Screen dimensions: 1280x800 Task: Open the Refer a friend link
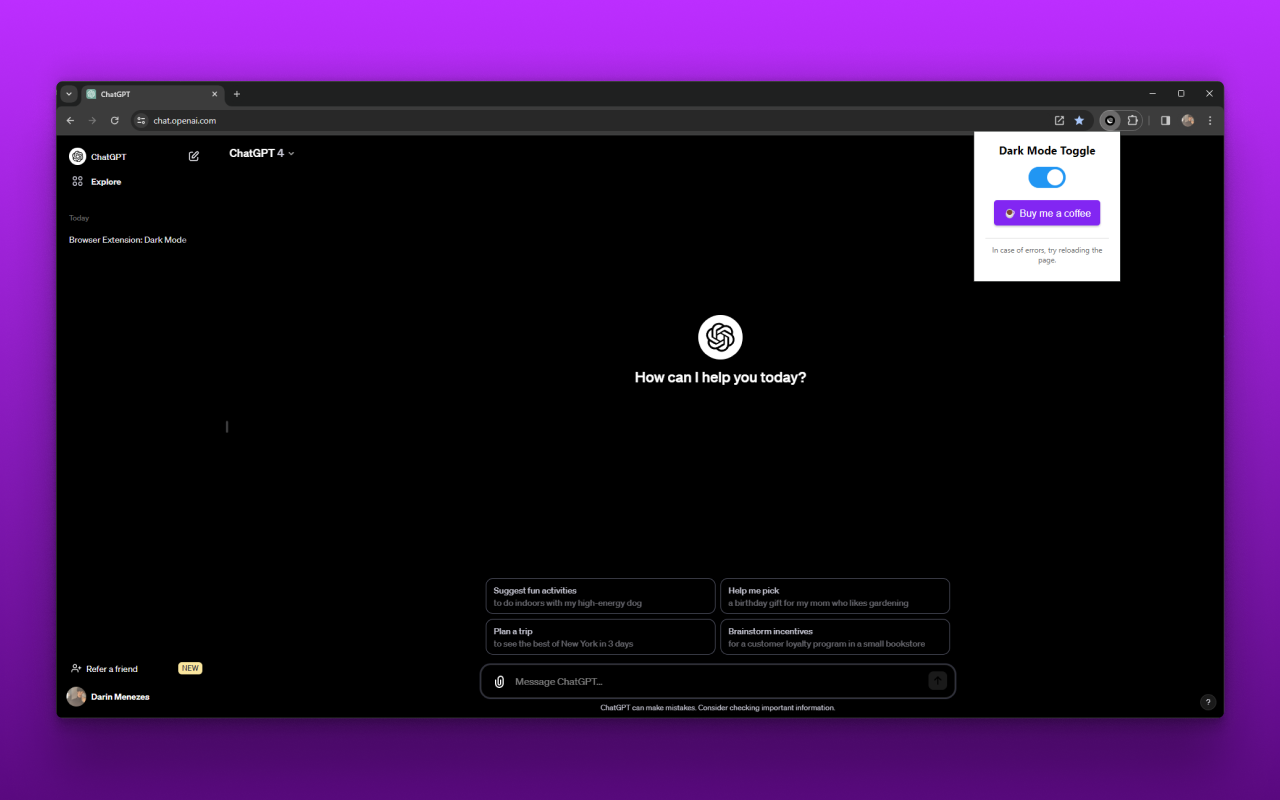coord(112,669)
